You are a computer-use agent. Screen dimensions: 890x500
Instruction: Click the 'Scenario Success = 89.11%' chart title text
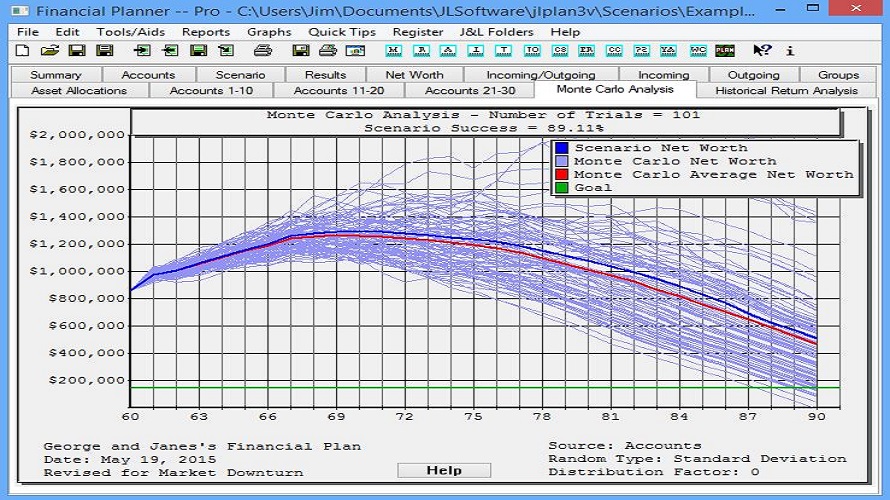(x=484, y=128)
